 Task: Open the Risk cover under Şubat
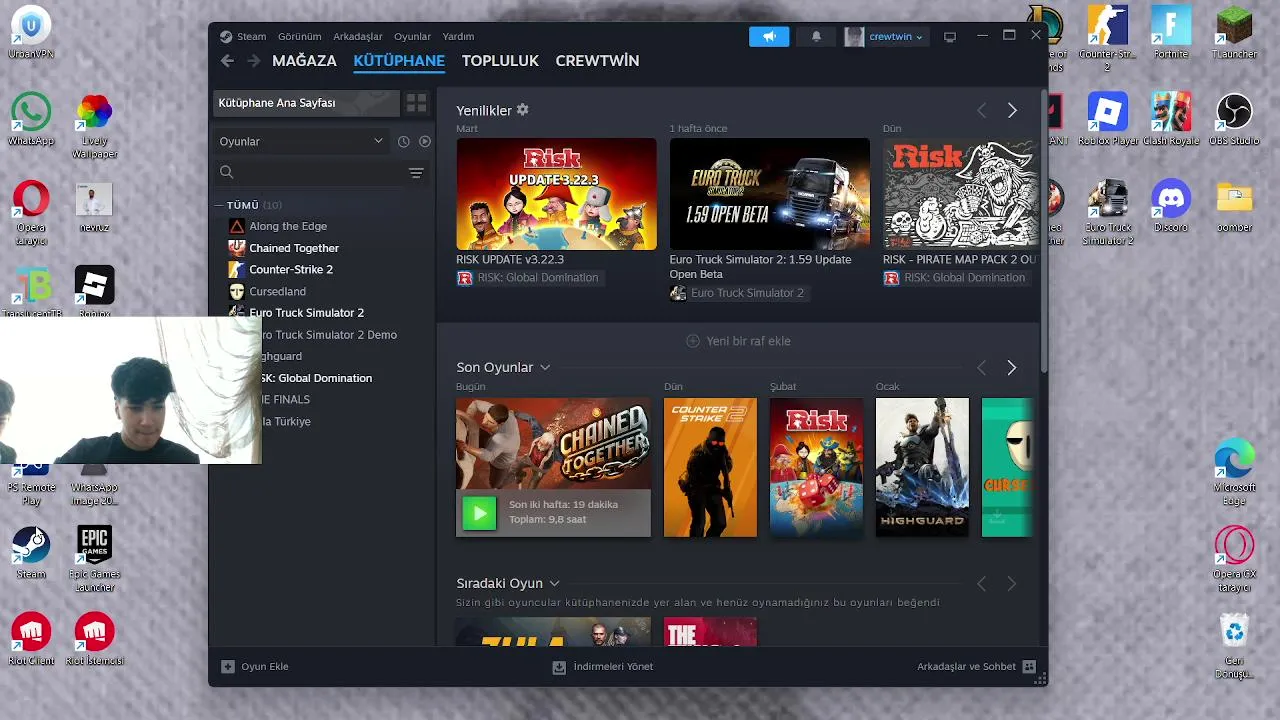coord(816,467)
